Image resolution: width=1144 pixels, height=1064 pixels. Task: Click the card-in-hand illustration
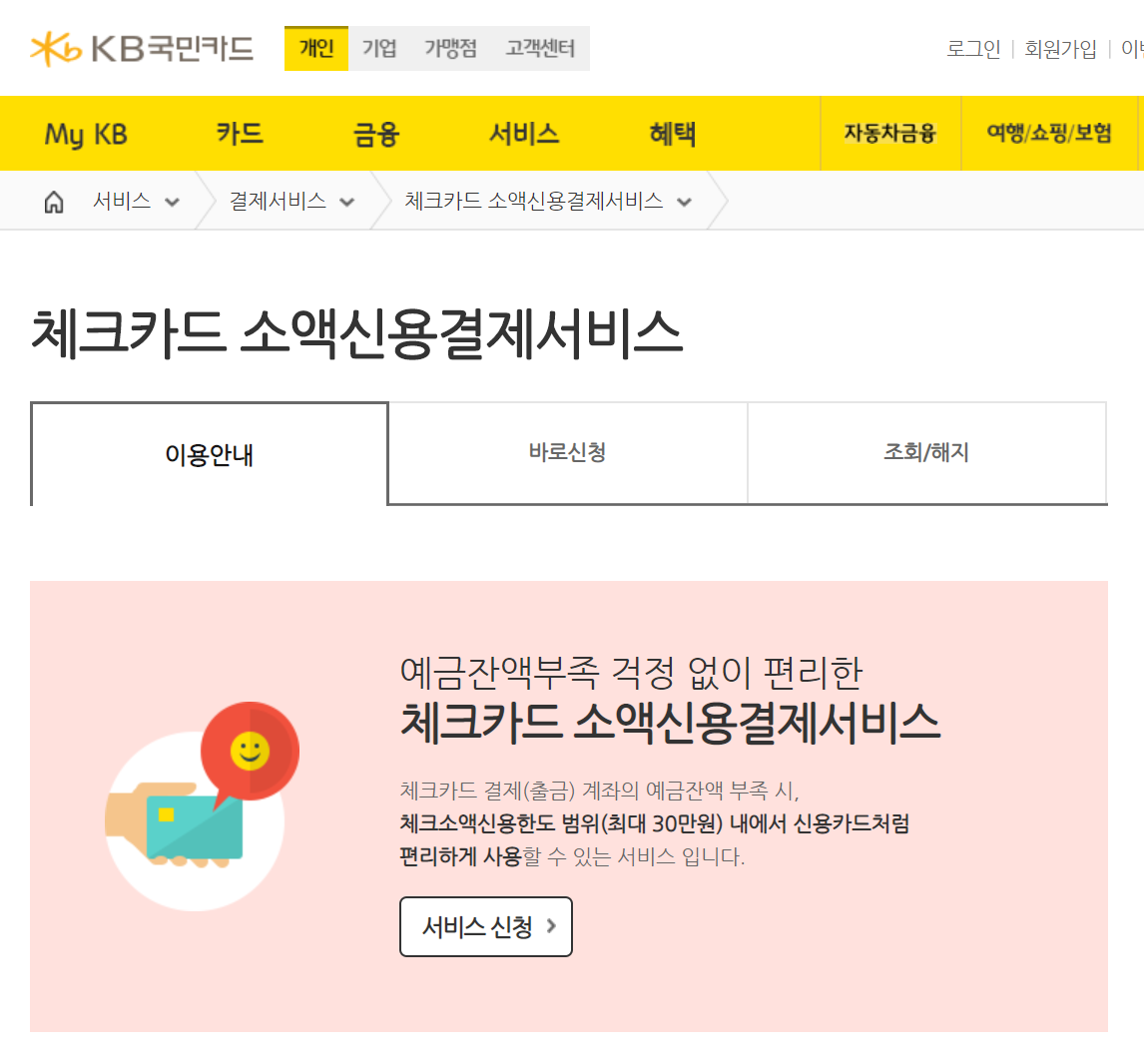point(202,806)
